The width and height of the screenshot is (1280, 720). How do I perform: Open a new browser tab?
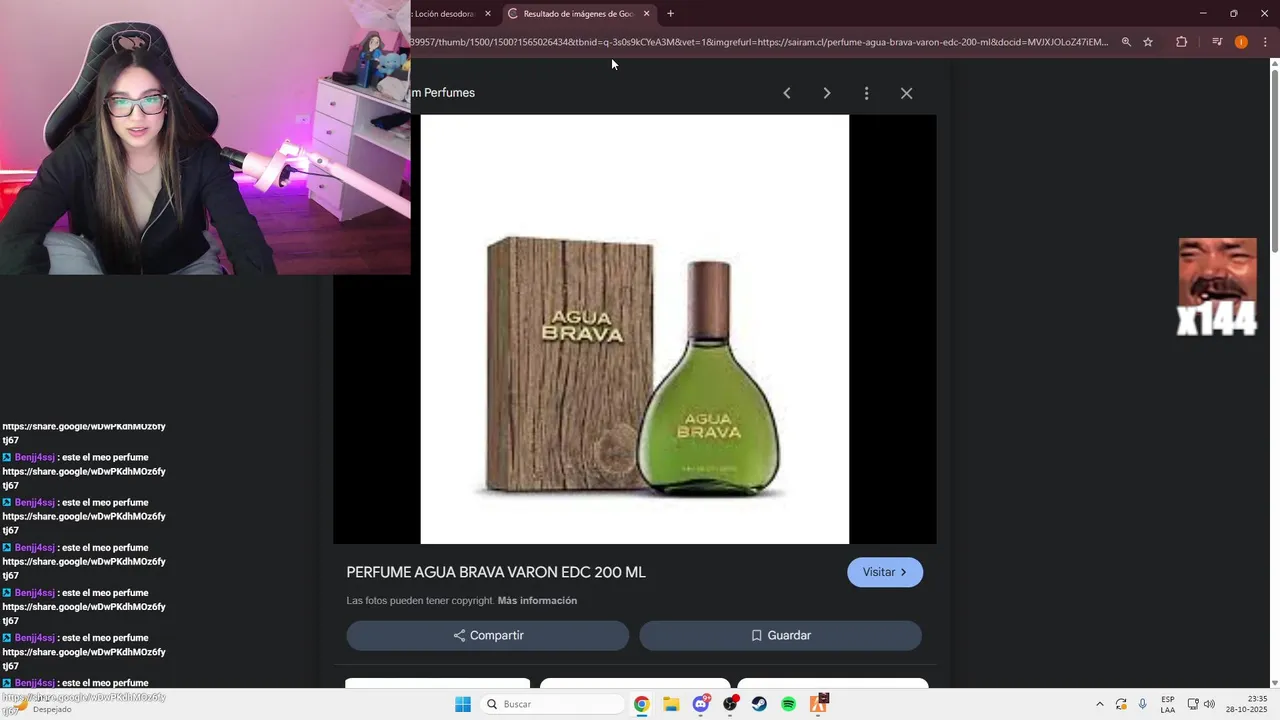tap(670, 14)
